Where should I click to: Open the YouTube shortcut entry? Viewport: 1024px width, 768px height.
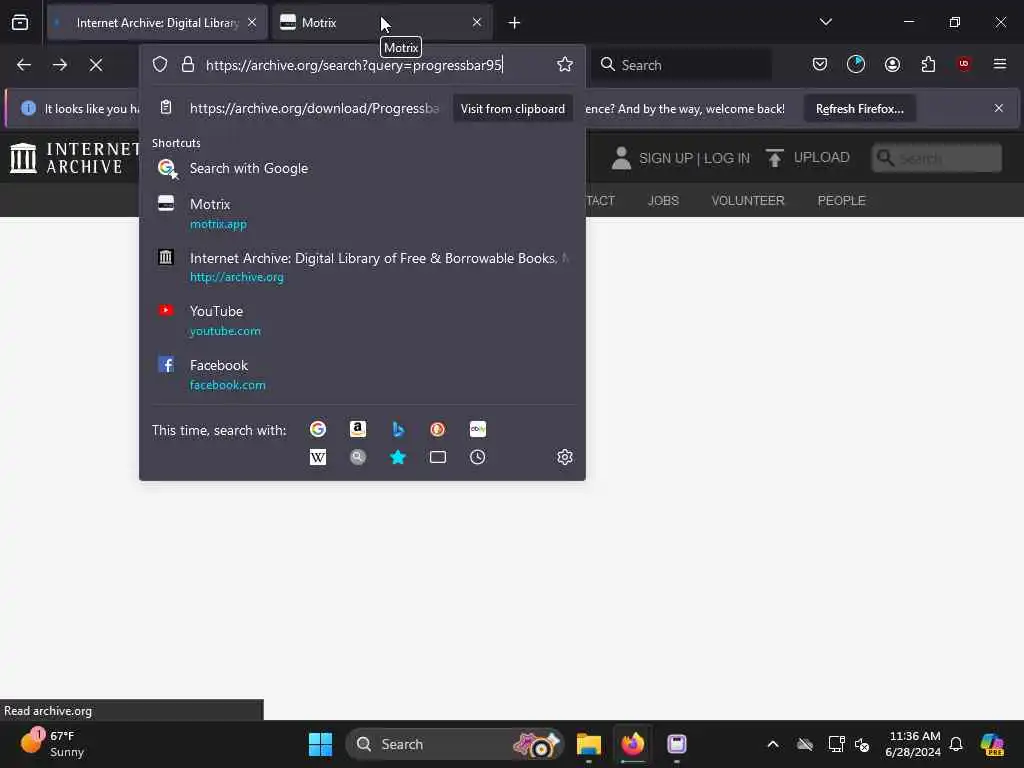pos(362,320)
